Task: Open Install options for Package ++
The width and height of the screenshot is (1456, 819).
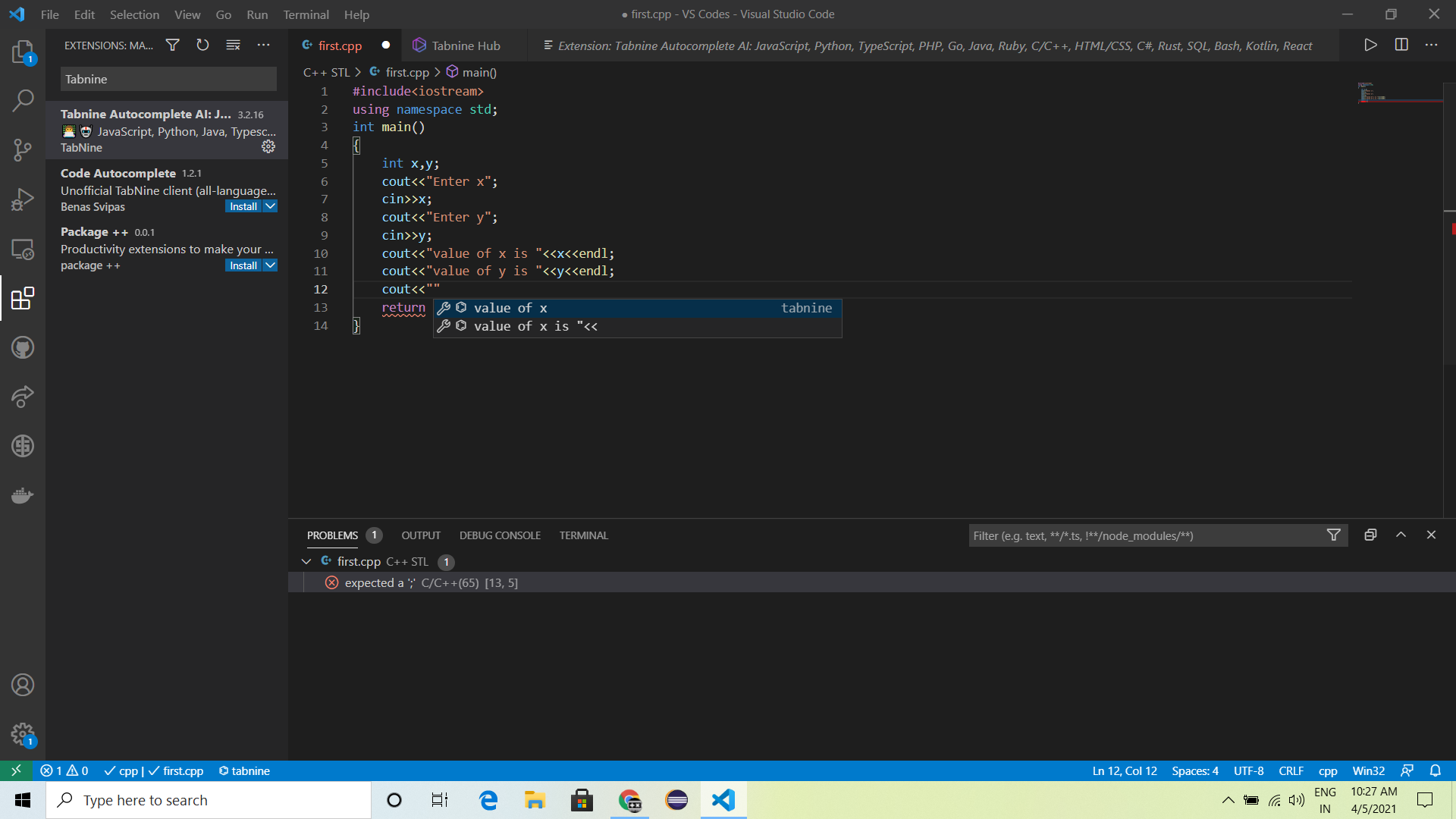Action: 271,265
